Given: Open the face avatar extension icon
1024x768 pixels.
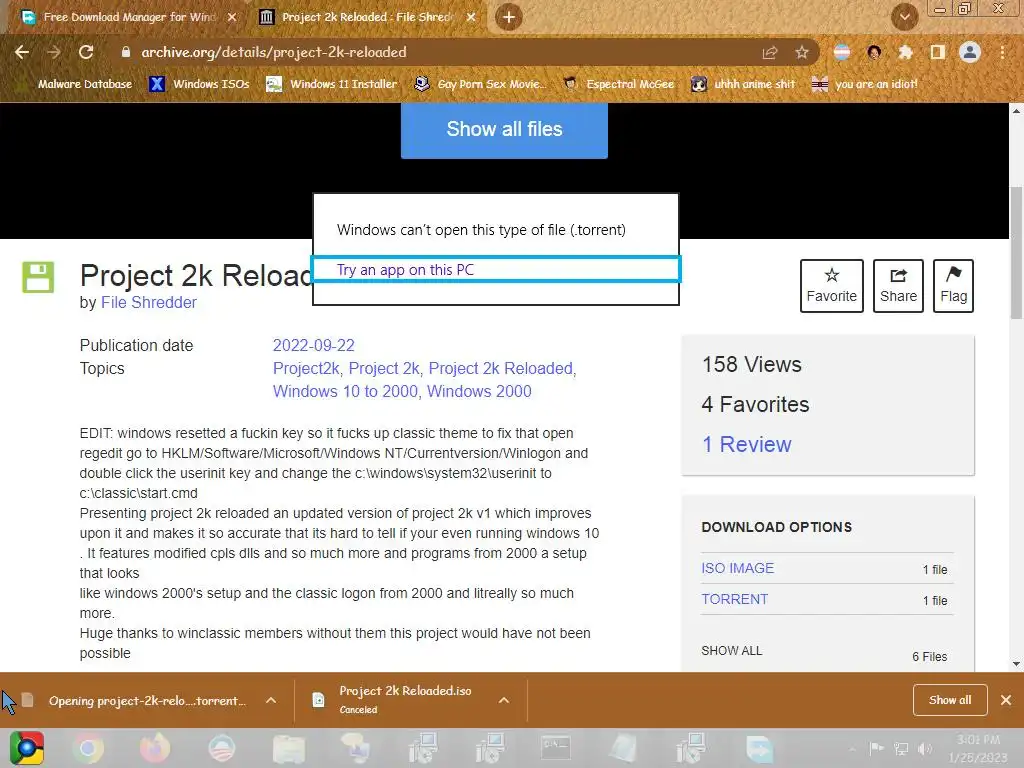Looking at the screenshot, I should click(874, 52).
